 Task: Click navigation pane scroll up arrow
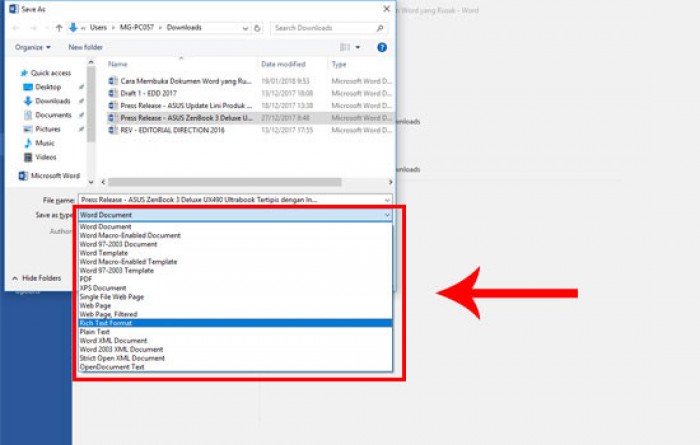coord(91,62)
